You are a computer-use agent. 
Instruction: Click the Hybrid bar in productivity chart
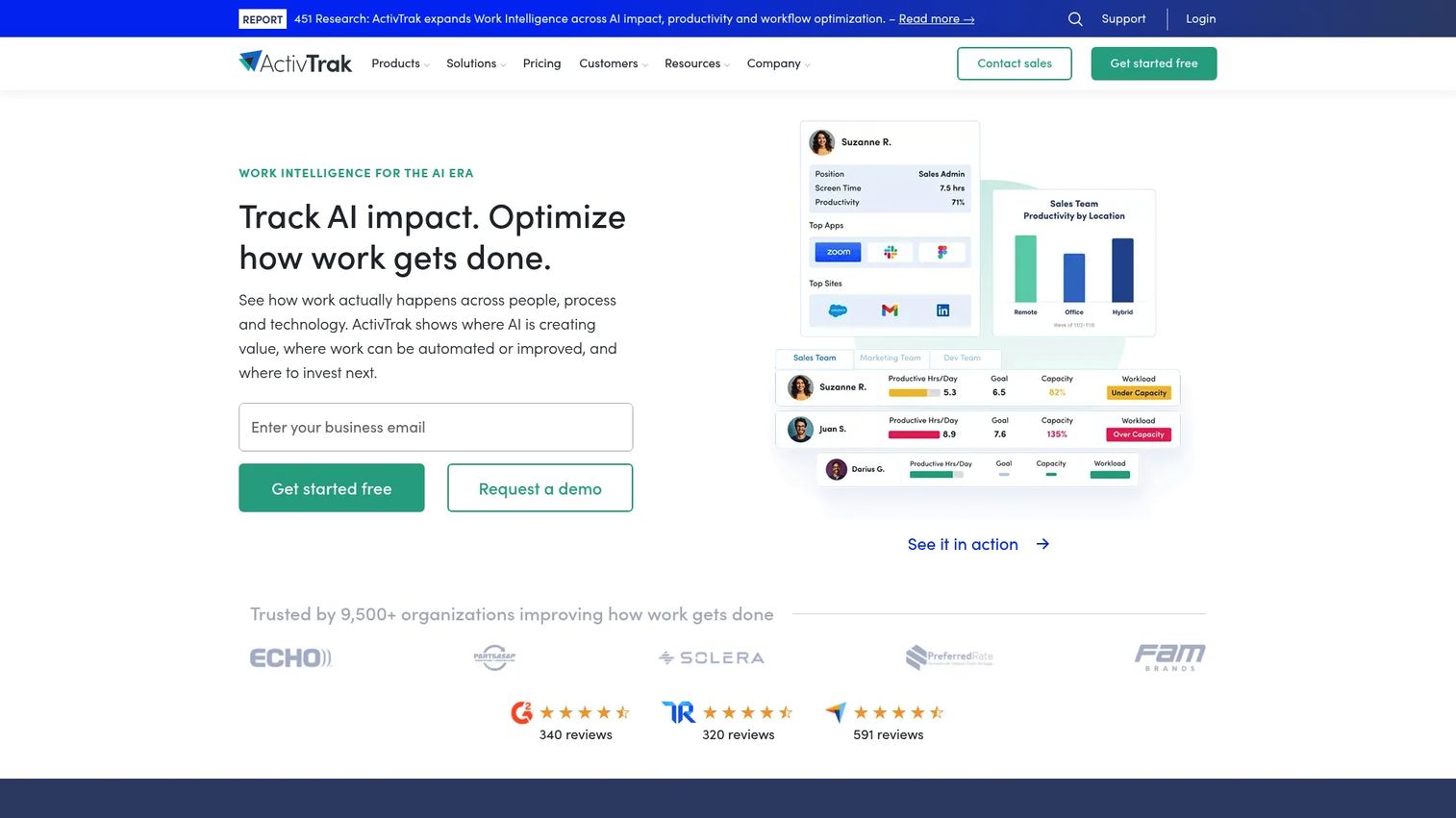click(x=1122, y=270)
